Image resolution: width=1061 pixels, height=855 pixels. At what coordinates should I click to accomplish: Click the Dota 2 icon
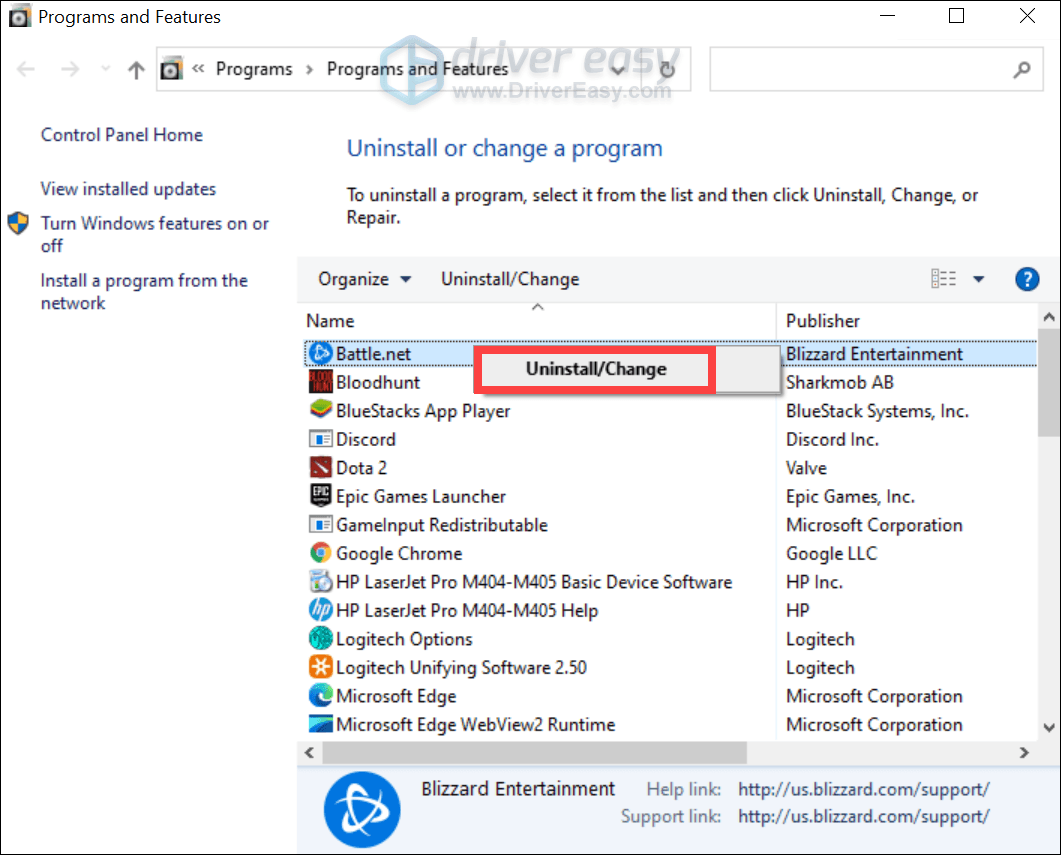coord(320,468)
